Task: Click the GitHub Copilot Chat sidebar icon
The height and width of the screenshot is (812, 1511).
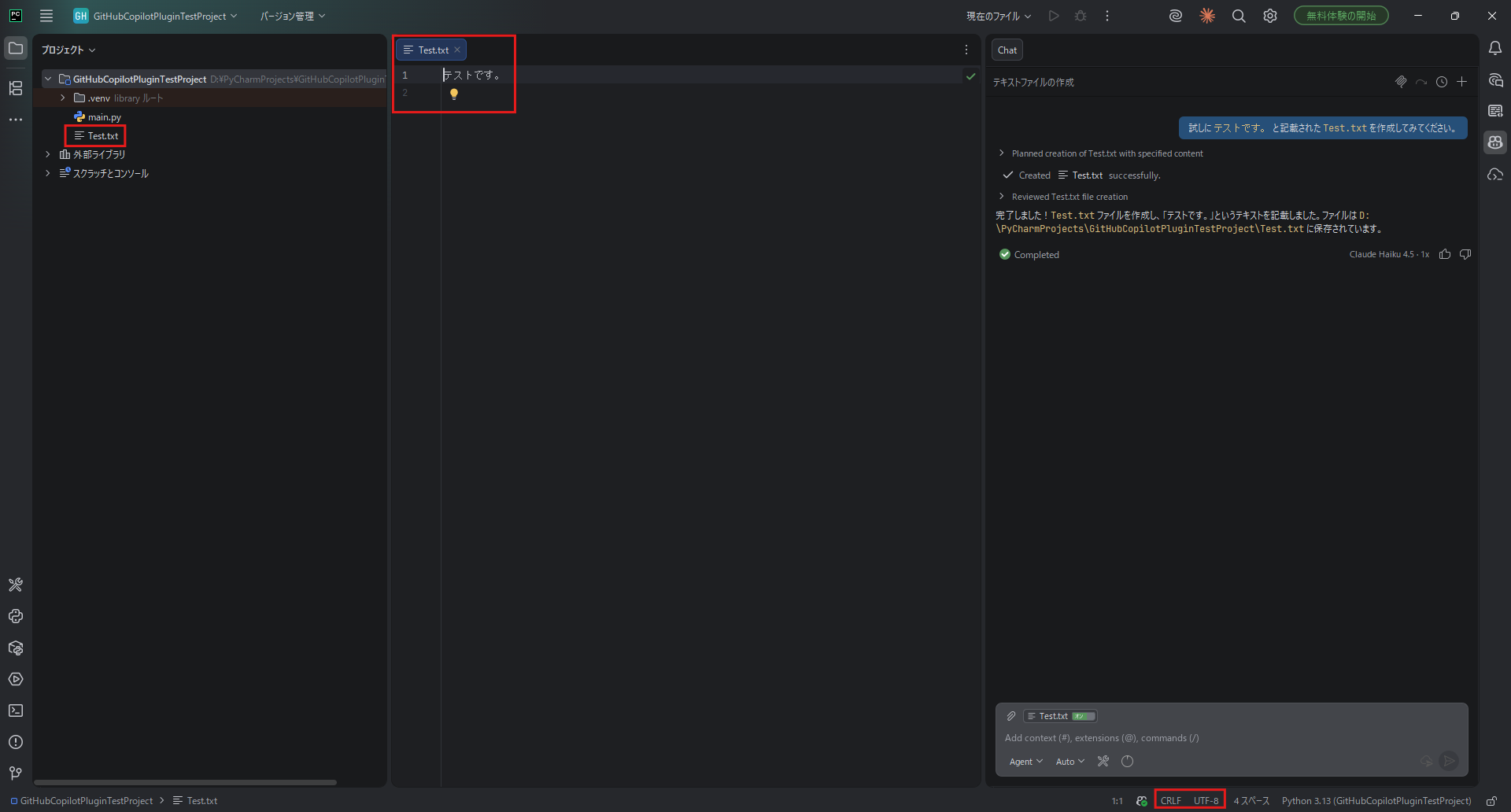Action: click(x=1495, y=142)
